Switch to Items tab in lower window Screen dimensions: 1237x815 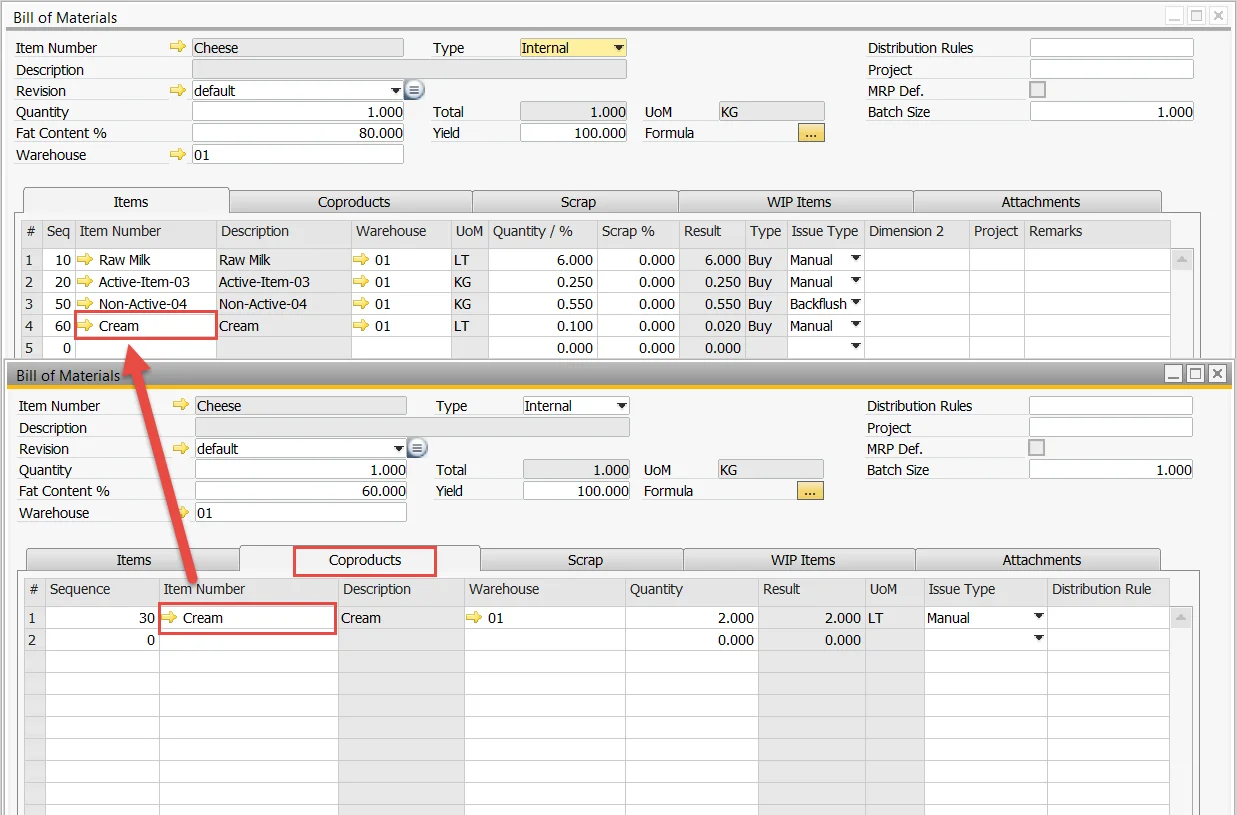(x=134, y=560)
